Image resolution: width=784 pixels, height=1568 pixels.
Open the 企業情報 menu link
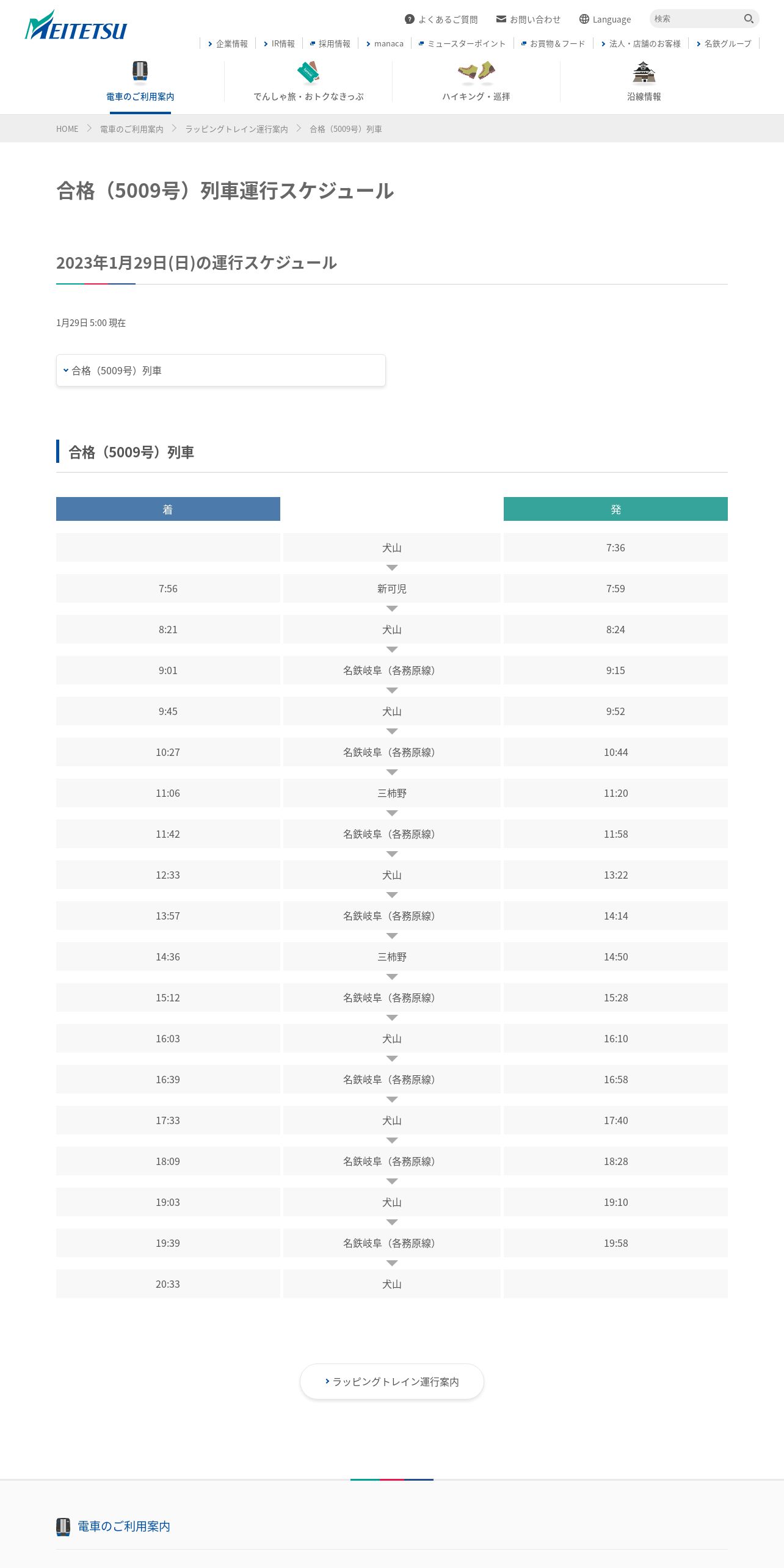click(x=228, y=43)
